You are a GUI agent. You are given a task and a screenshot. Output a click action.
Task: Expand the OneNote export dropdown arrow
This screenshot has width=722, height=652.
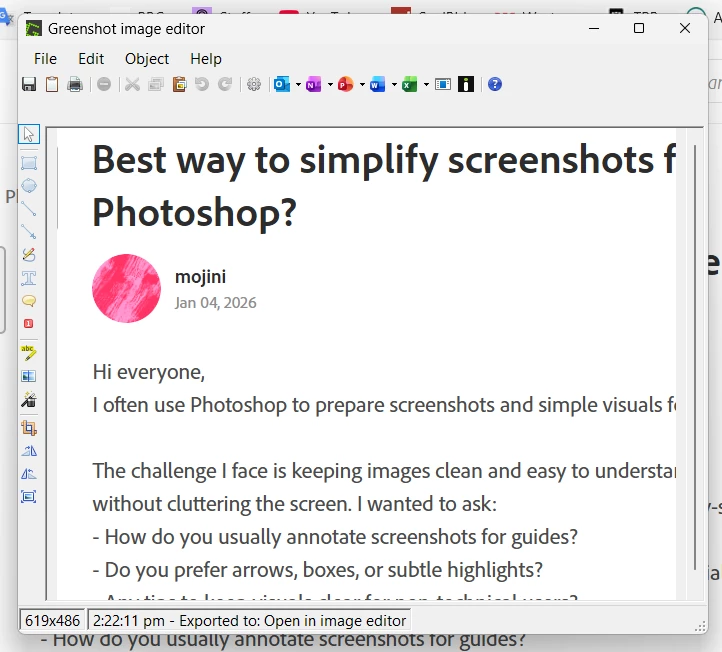tap(330, 85)
